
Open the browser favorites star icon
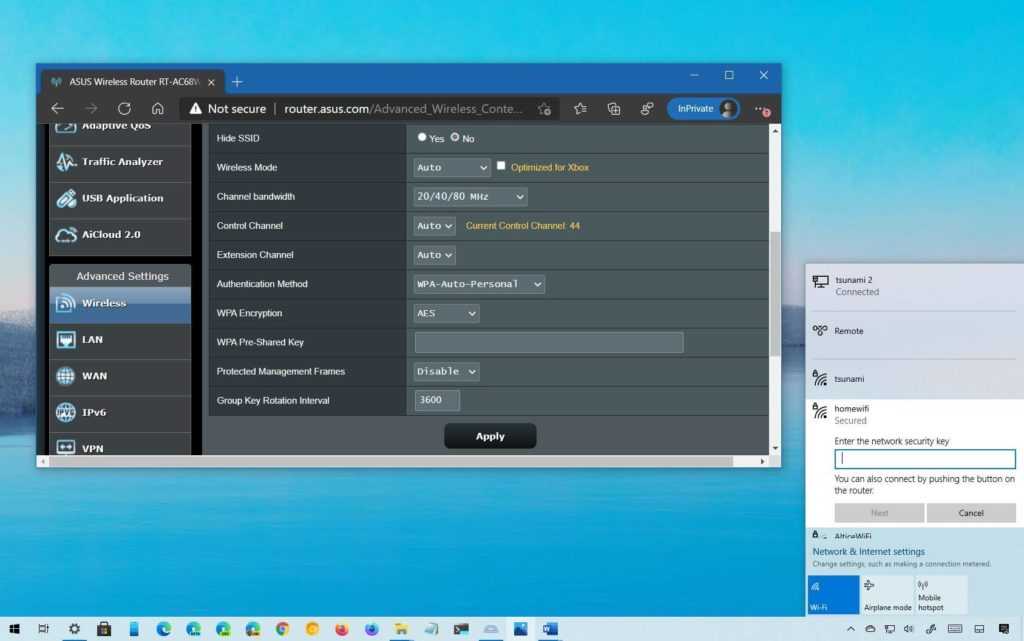580,109
